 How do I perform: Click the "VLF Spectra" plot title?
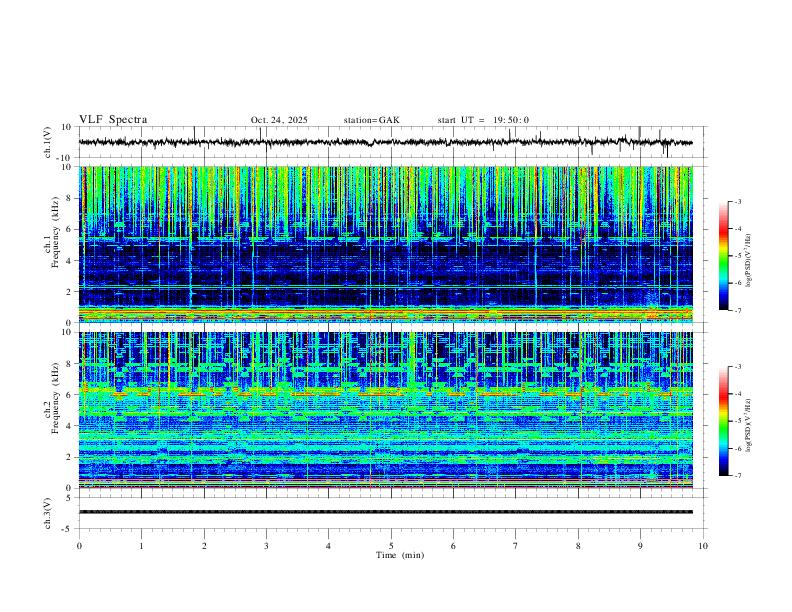pyautogui.click(x=113, y=120)
